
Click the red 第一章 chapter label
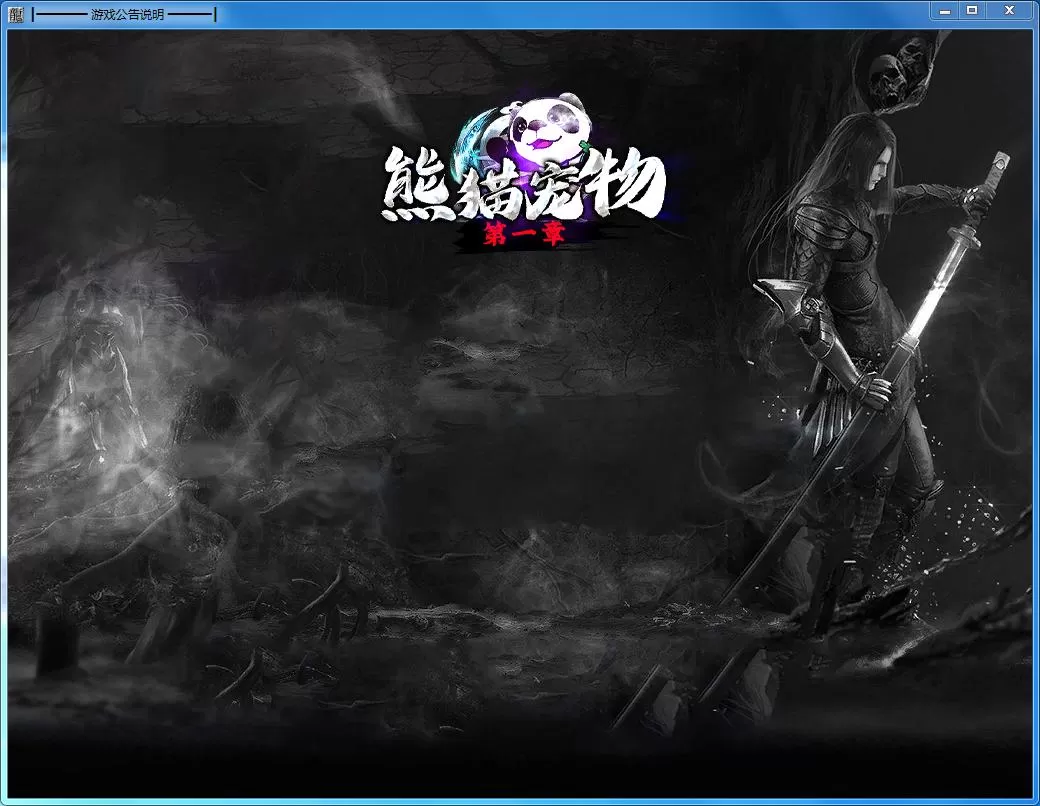[x=522, y=236]
